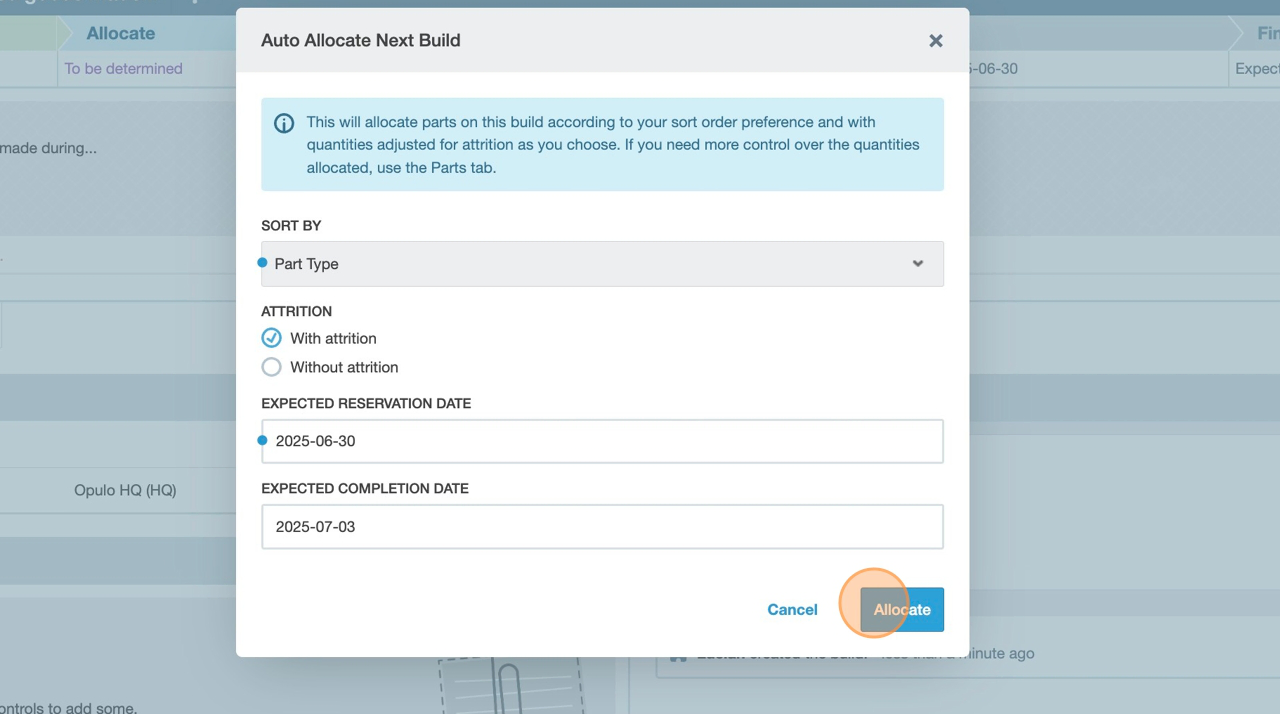Viewport: 1280px width, 714px height.
Task: Click the blue Allocate button
Action: tap(901, 609)
